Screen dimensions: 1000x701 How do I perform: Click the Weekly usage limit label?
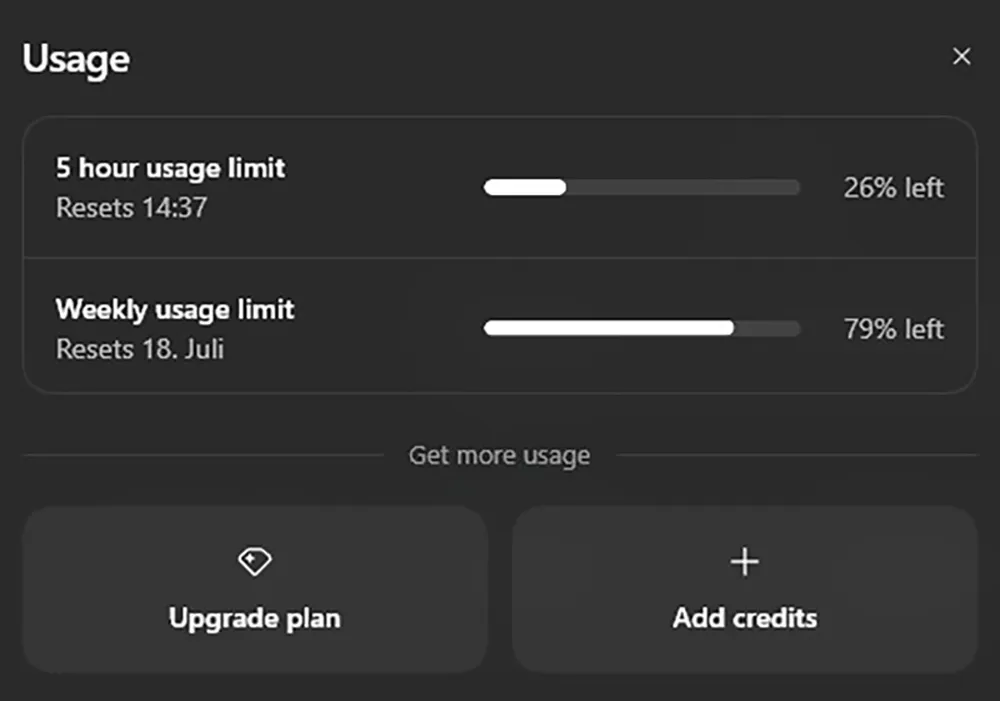pos(175,309)
